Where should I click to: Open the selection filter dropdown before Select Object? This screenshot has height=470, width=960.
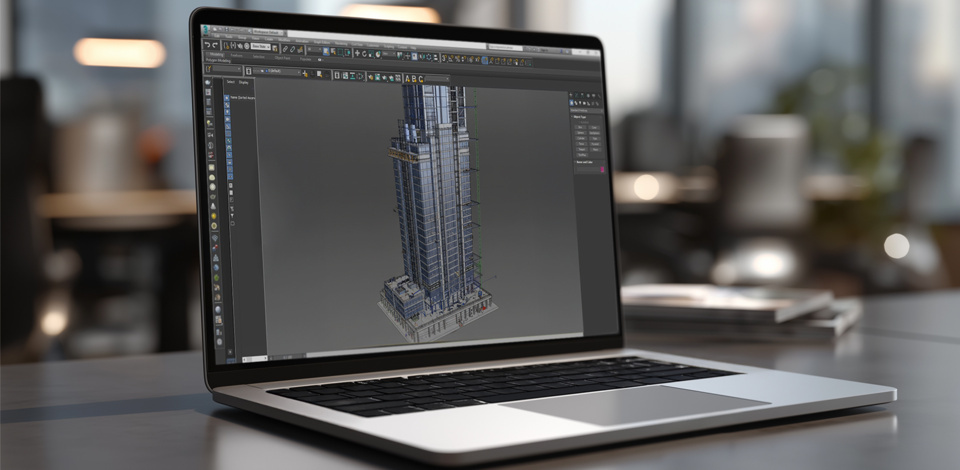314,49
